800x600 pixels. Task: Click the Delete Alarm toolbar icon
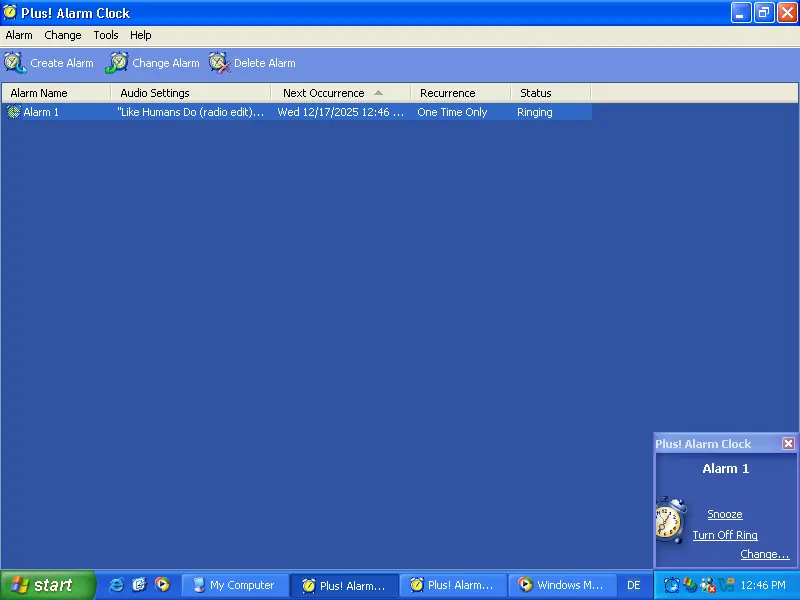pyautogui.click(x=219, y=63)
